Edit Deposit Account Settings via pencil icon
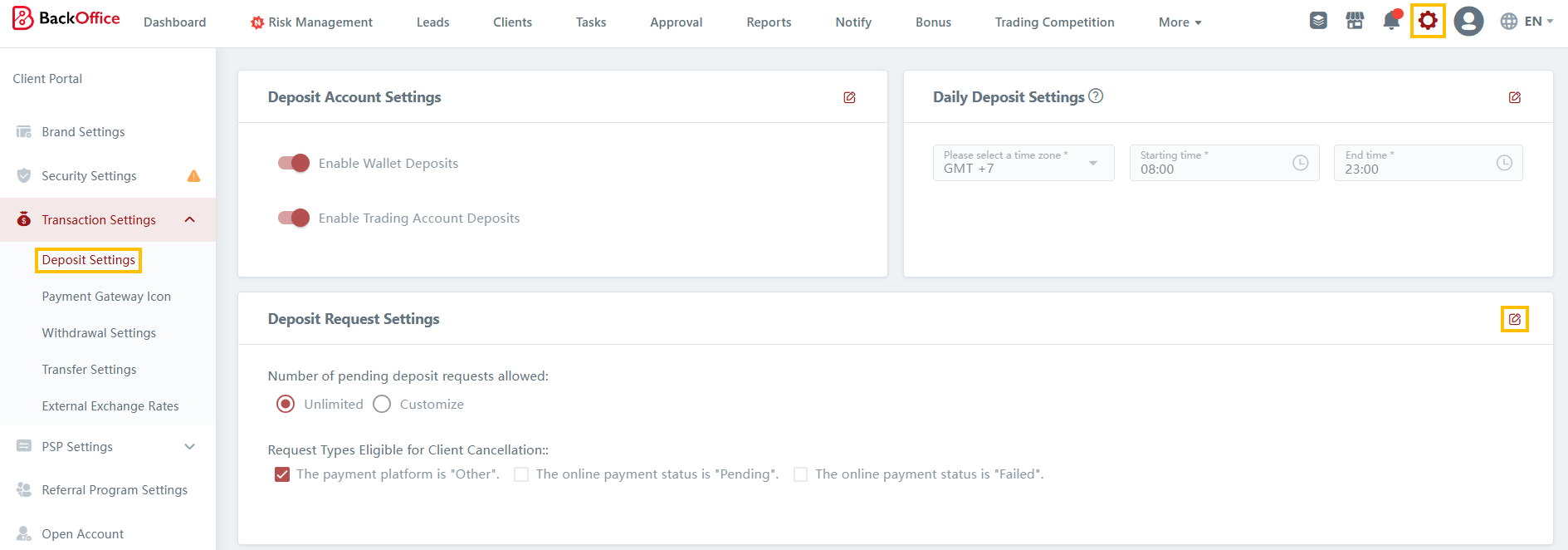This screenshot has height=550, width=1568. pos(849,97)
